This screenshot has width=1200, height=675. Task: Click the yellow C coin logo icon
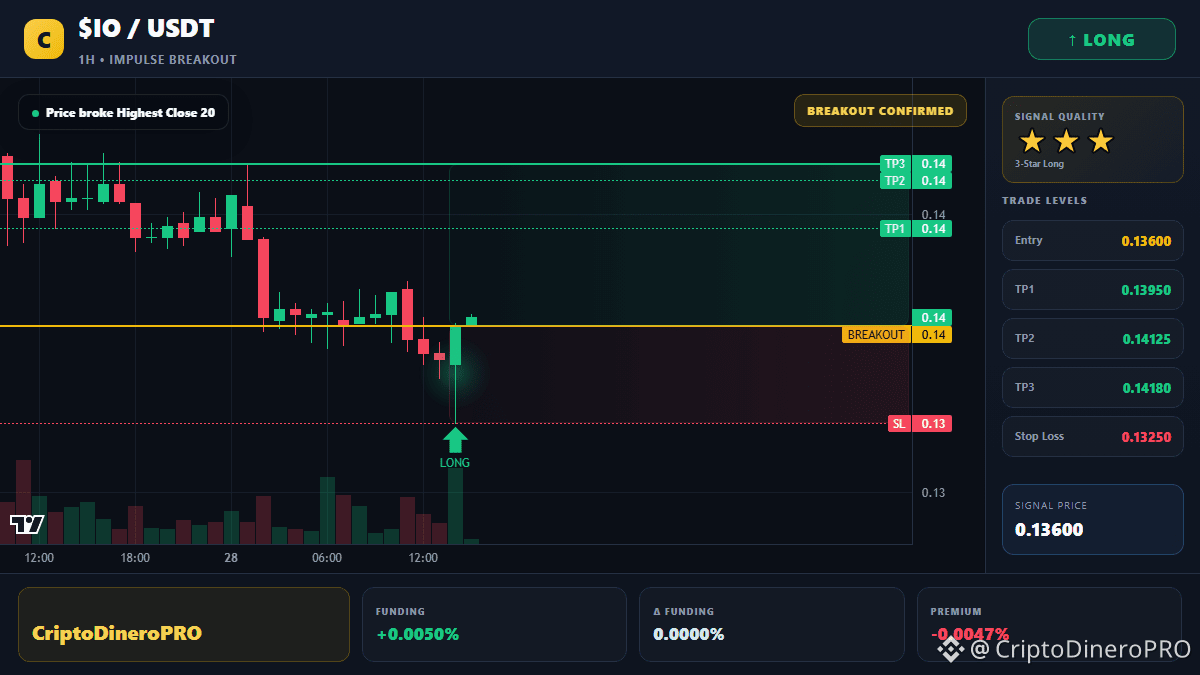[x=44, y=39]
